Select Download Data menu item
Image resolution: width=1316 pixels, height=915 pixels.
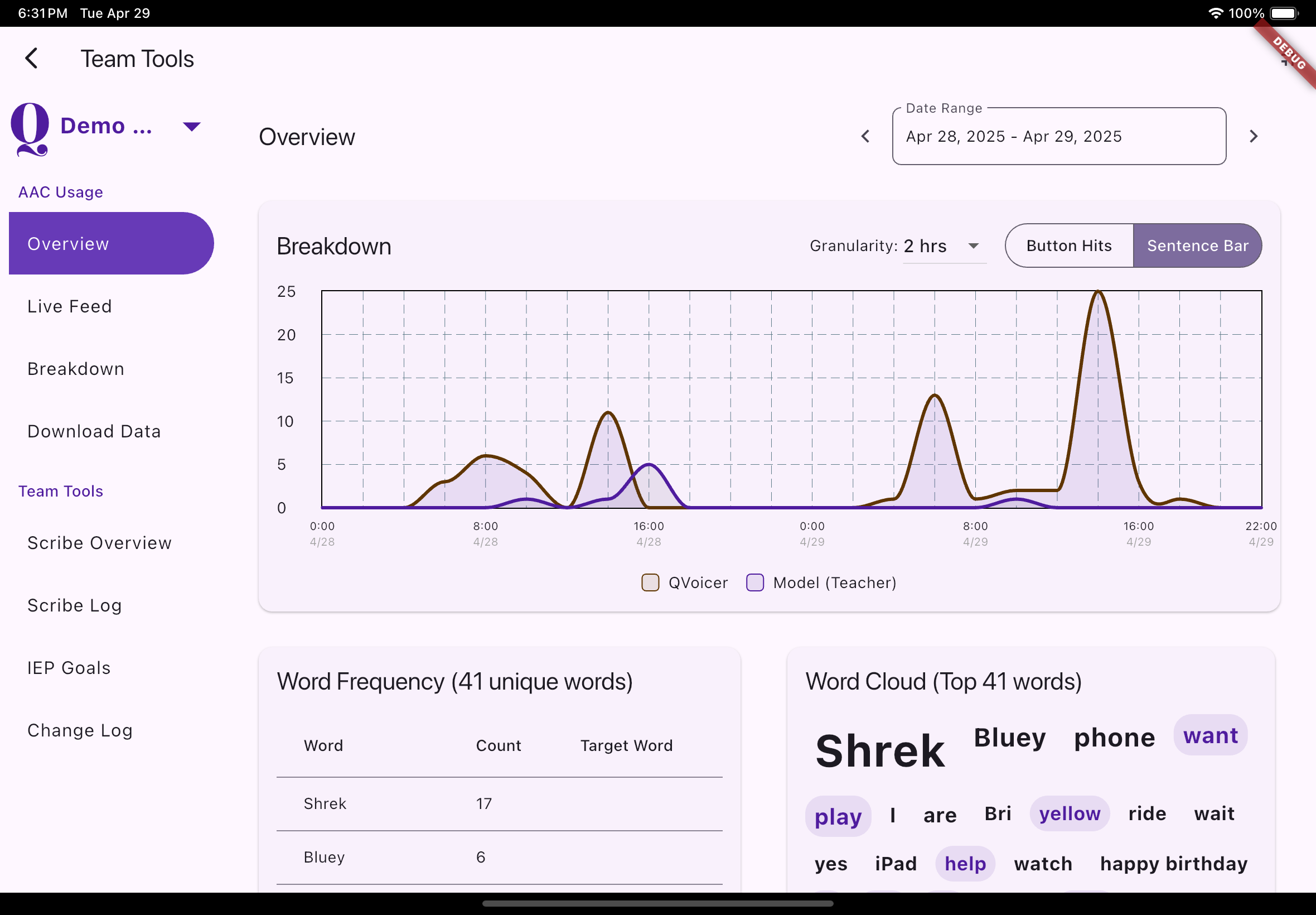[94, 431]
